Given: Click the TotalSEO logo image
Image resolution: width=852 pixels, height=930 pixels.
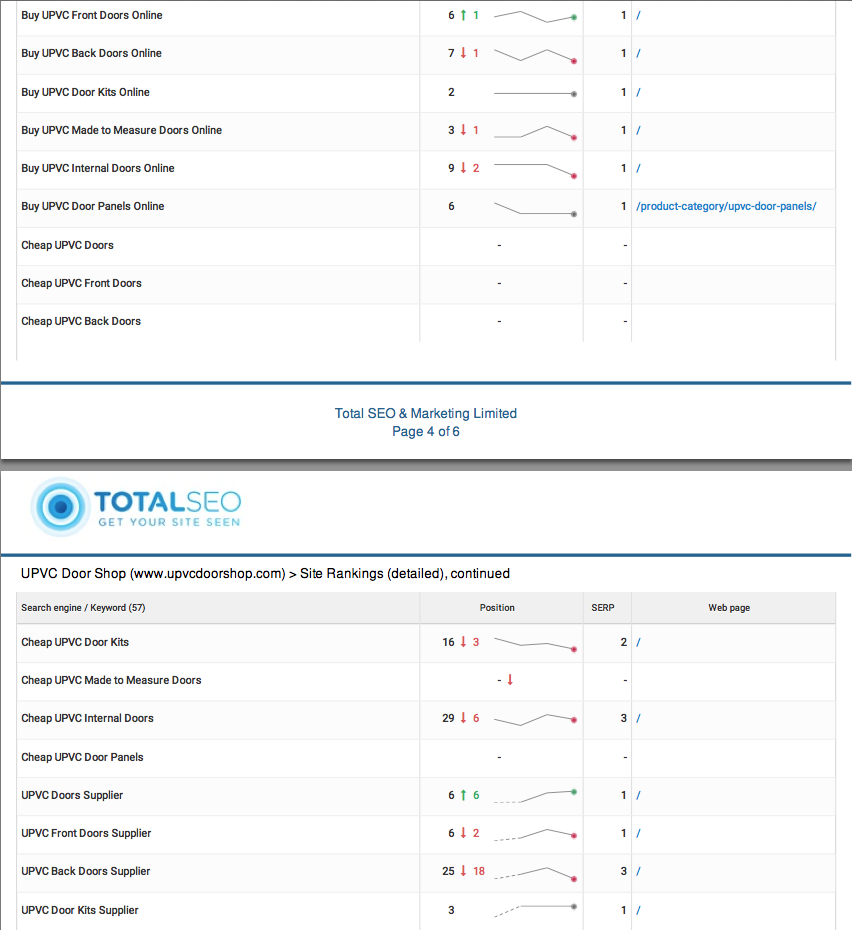Looking at the screenshot, I should click(x=136, y=507).
